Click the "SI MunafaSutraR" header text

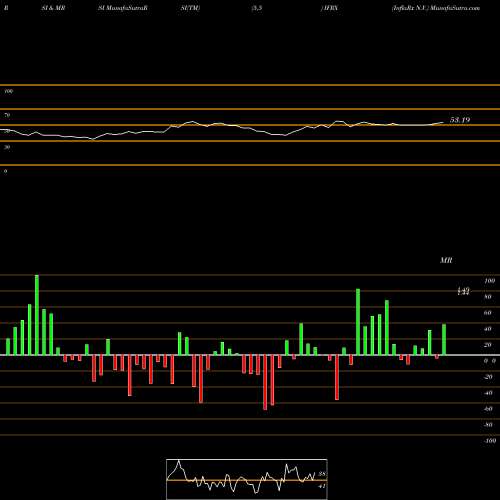coord(123,8)
